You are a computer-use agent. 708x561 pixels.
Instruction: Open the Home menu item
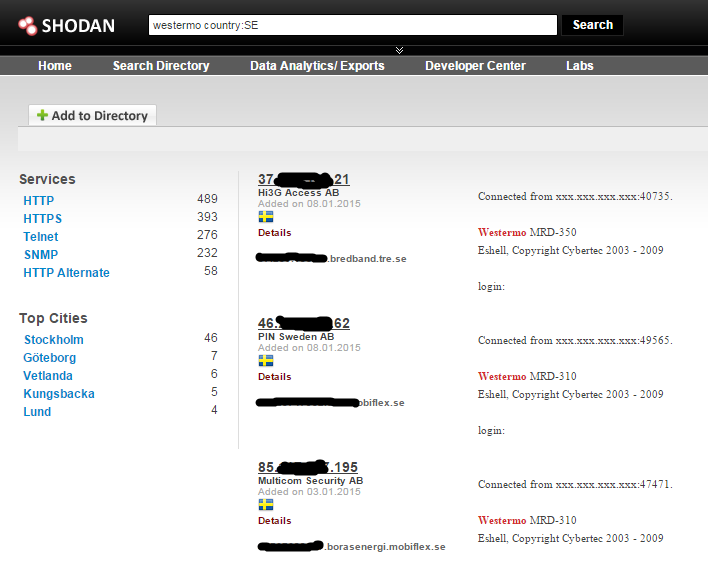pos(55,66)
